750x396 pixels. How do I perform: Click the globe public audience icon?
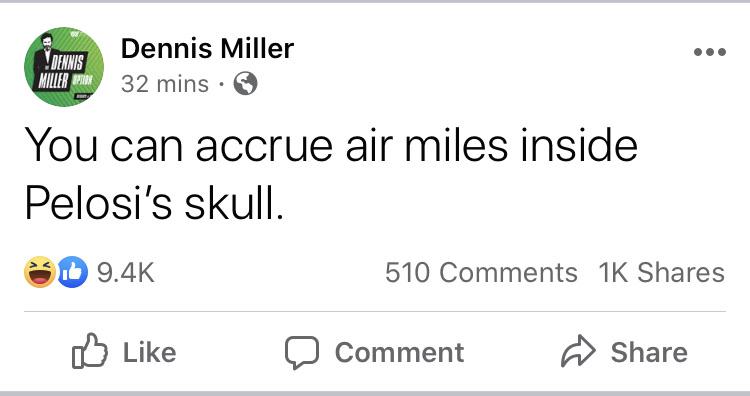[245, 84]
